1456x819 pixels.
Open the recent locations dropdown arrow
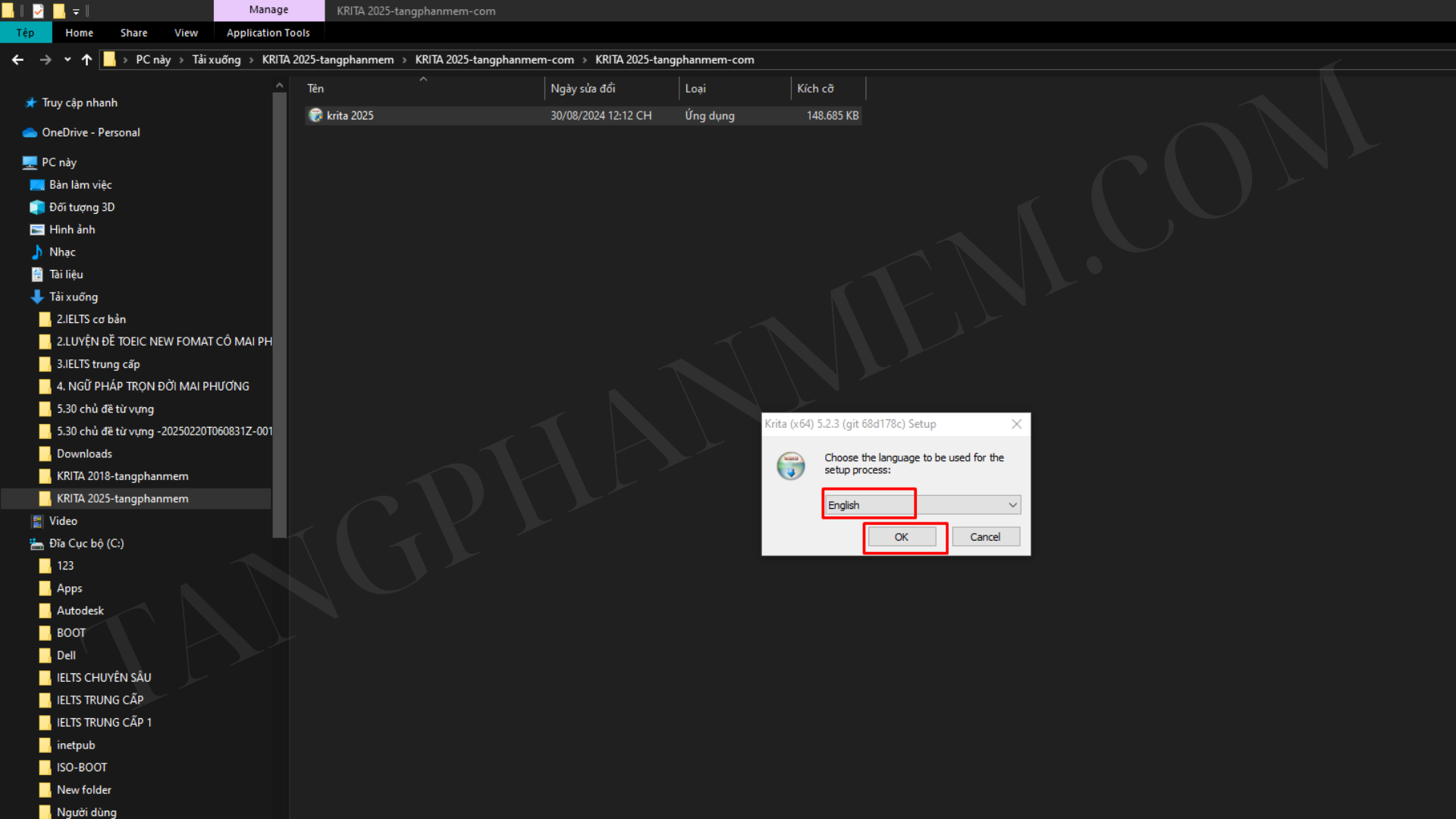coord(67,60)
